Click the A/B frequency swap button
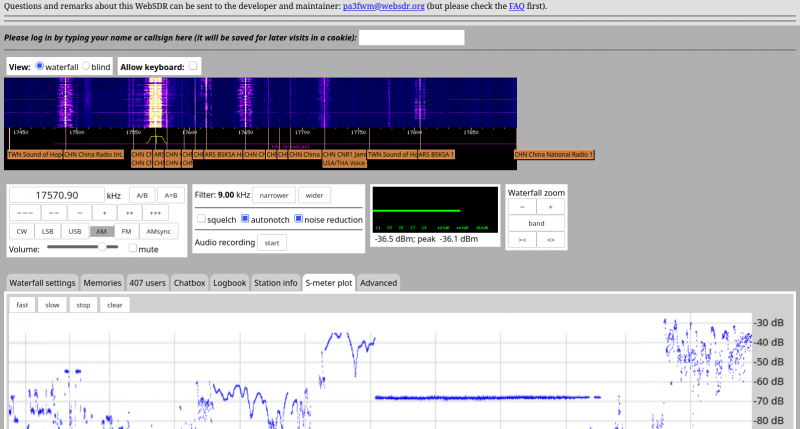Screen dimensions: 800x429 (x=142, y=195)
